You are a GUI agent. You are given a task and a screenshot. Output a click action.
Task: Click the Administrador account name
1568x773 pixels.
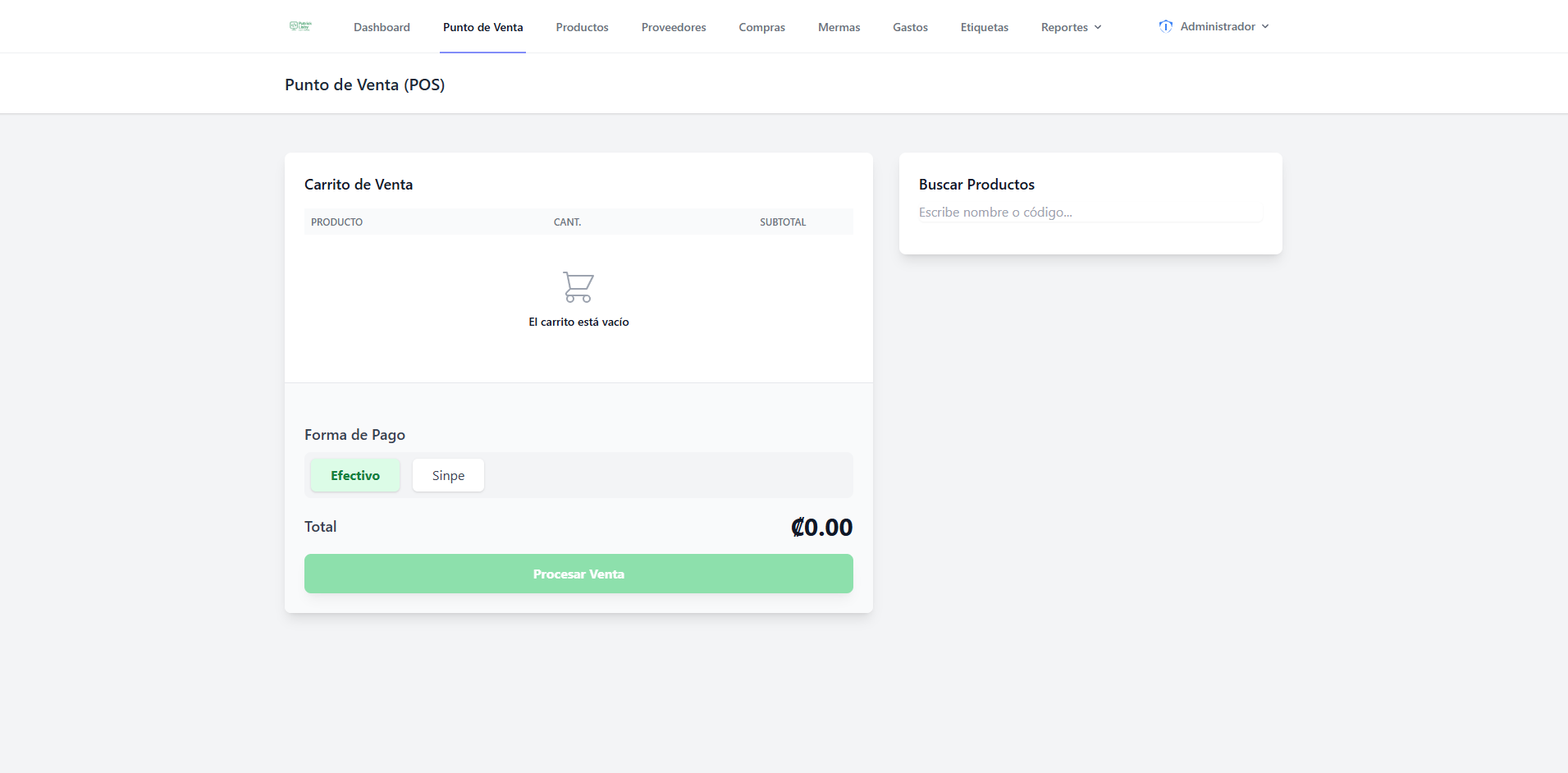click(x=1218, y=26)
